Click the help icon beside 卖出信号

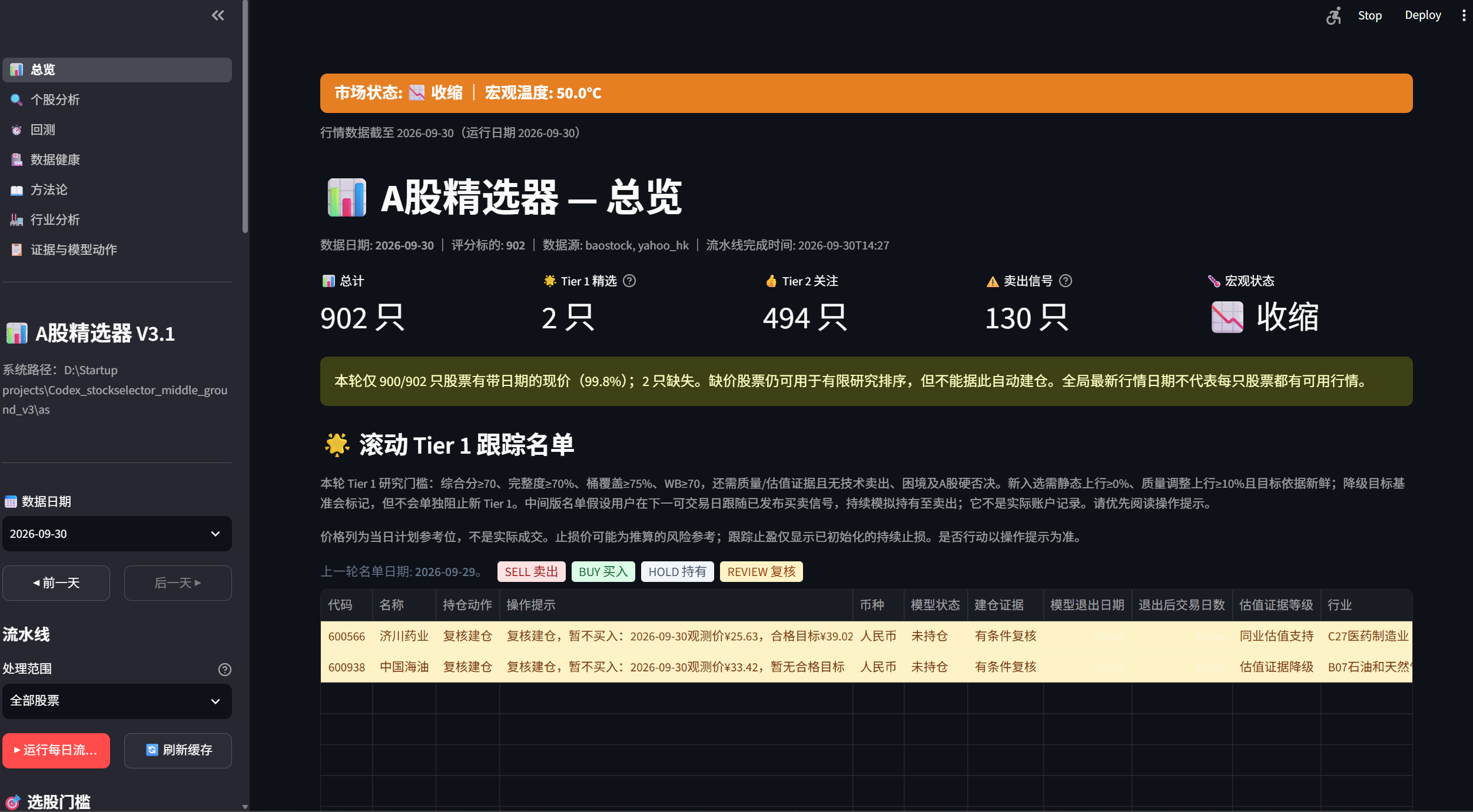pos(1066,281)
